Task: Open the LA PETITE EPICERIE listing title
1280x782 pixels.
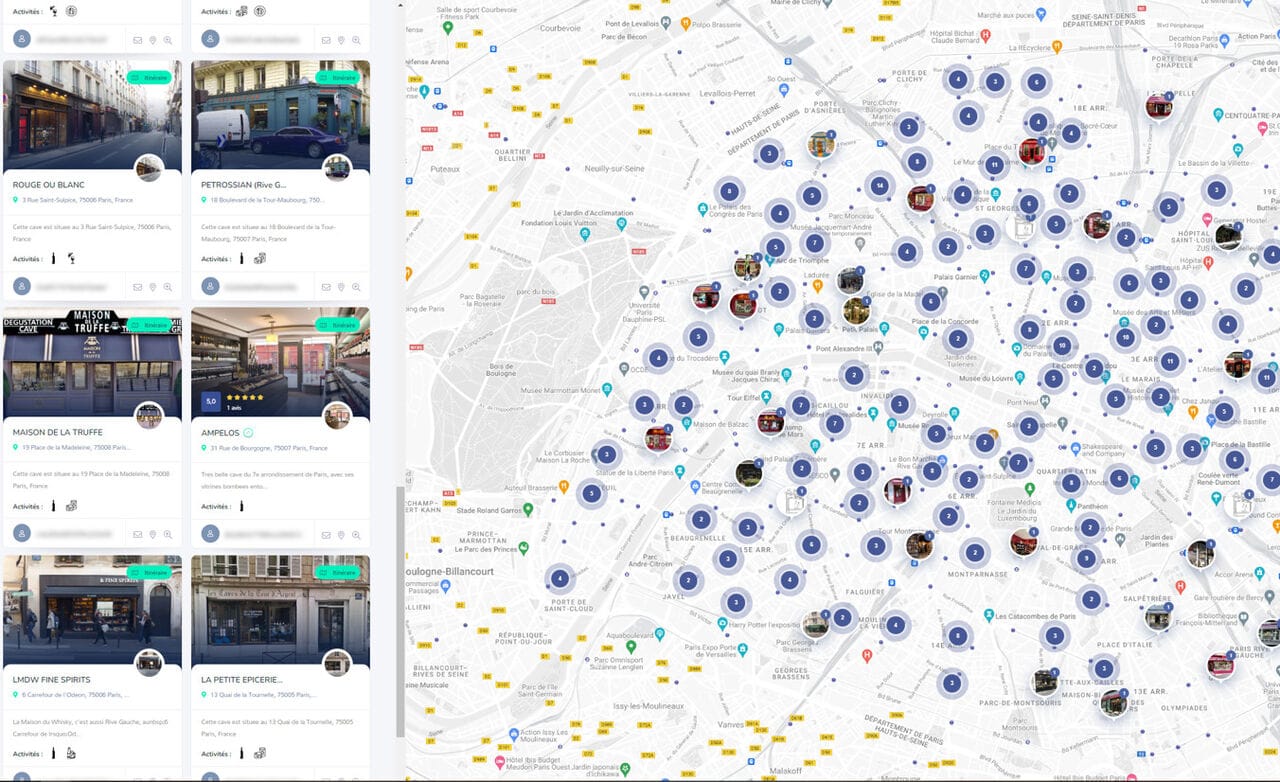Action: (241, 680)
